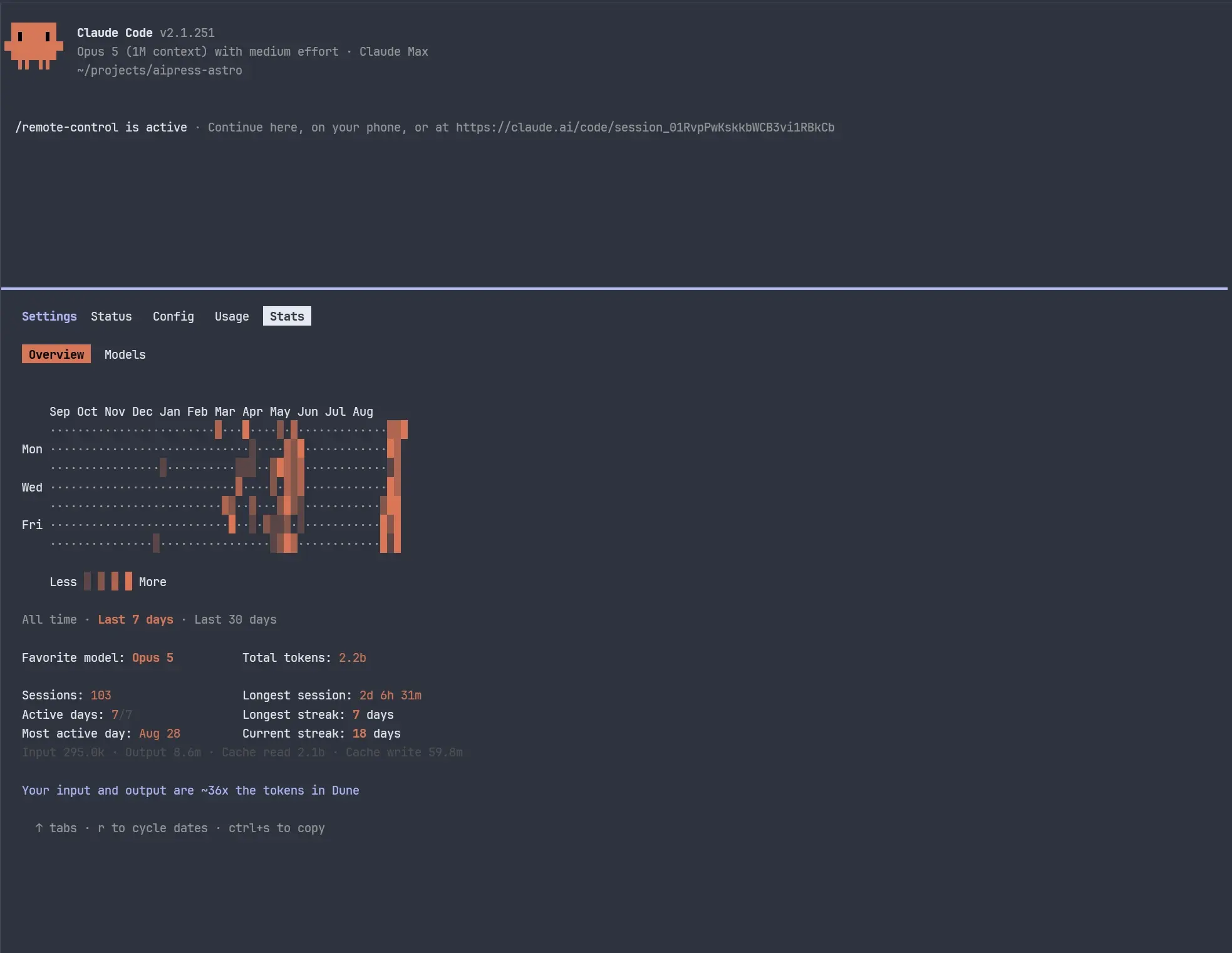Open the Status tab

(x=111, y=316)
